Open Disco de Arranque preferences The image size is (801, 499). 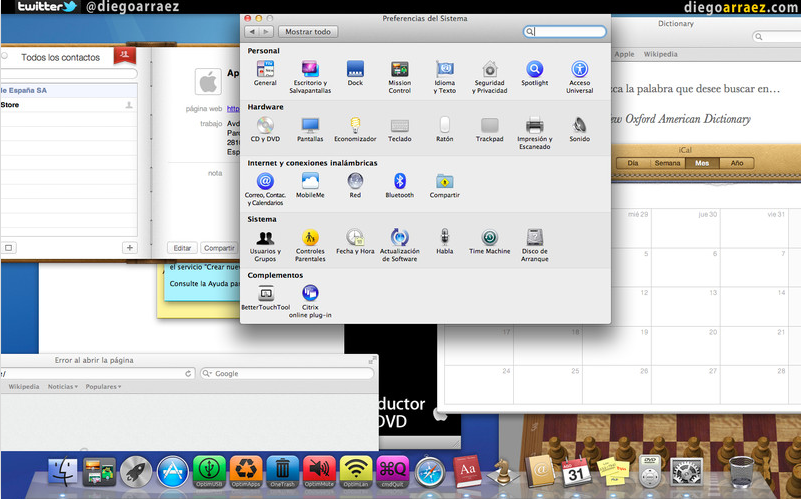(534, 245)
